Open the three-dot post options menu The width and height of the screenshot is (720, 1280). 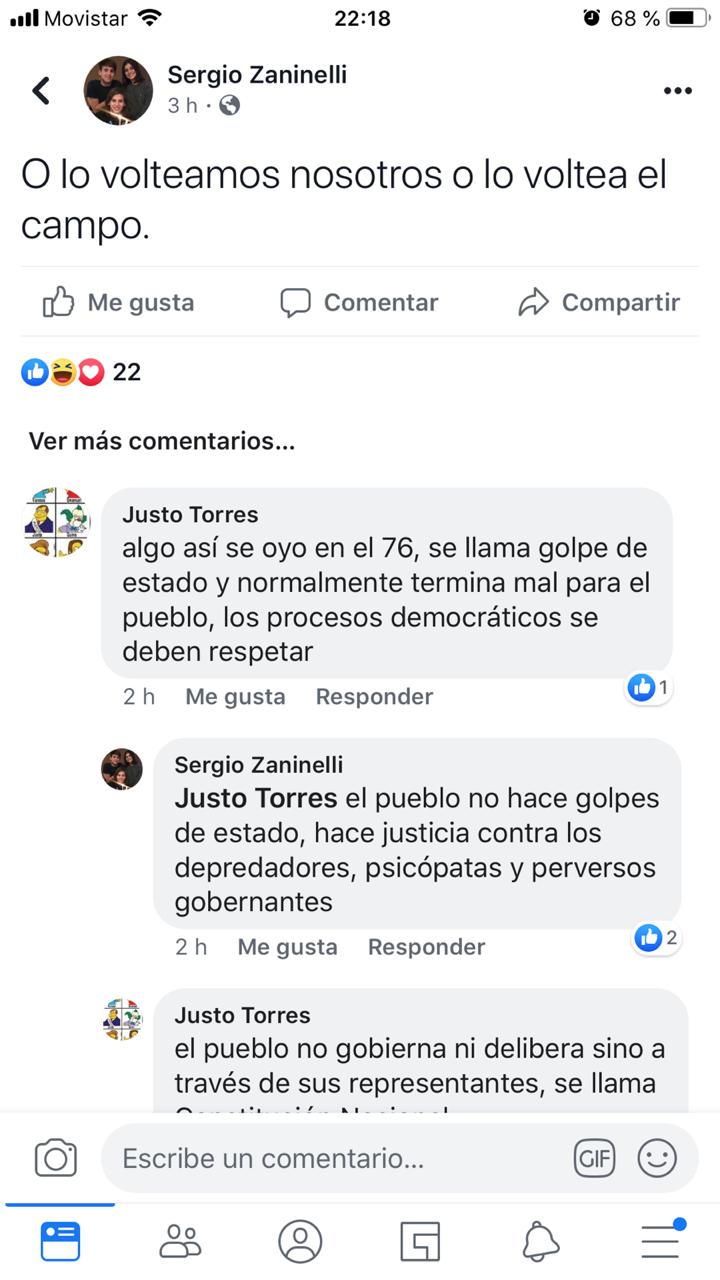[677, 91]
